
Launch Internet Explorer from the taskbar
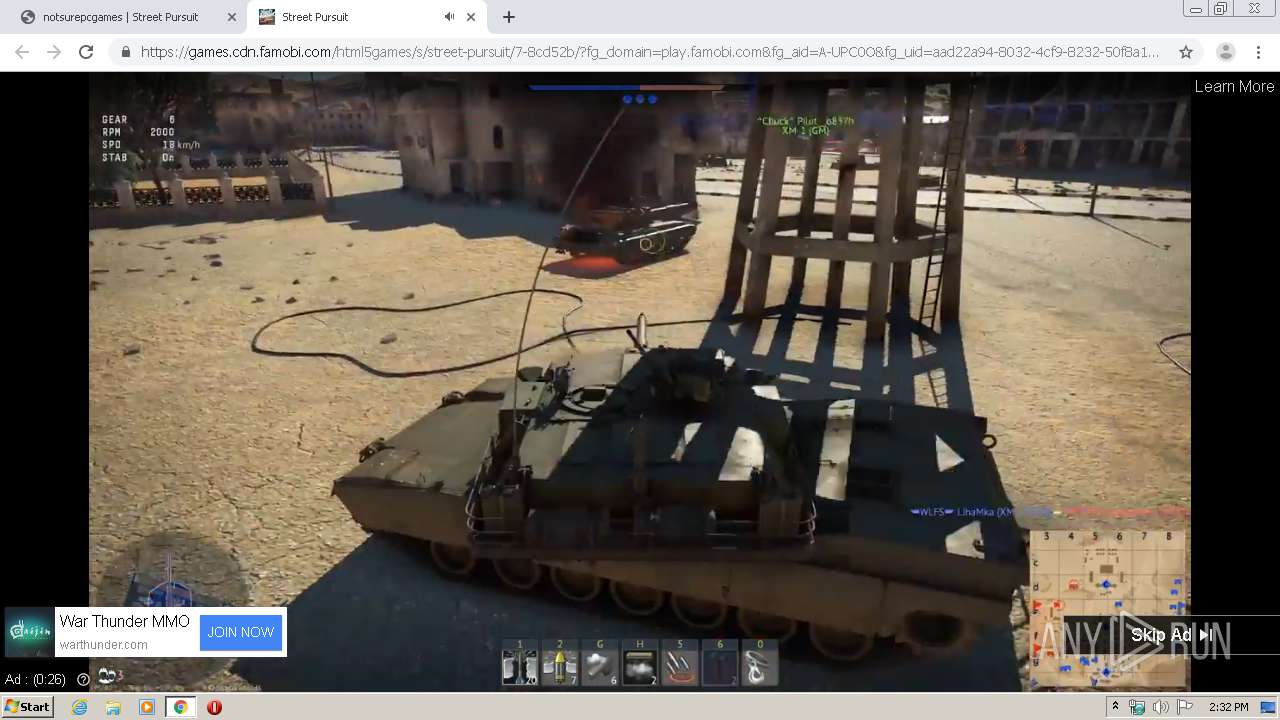tap(79, 707)
